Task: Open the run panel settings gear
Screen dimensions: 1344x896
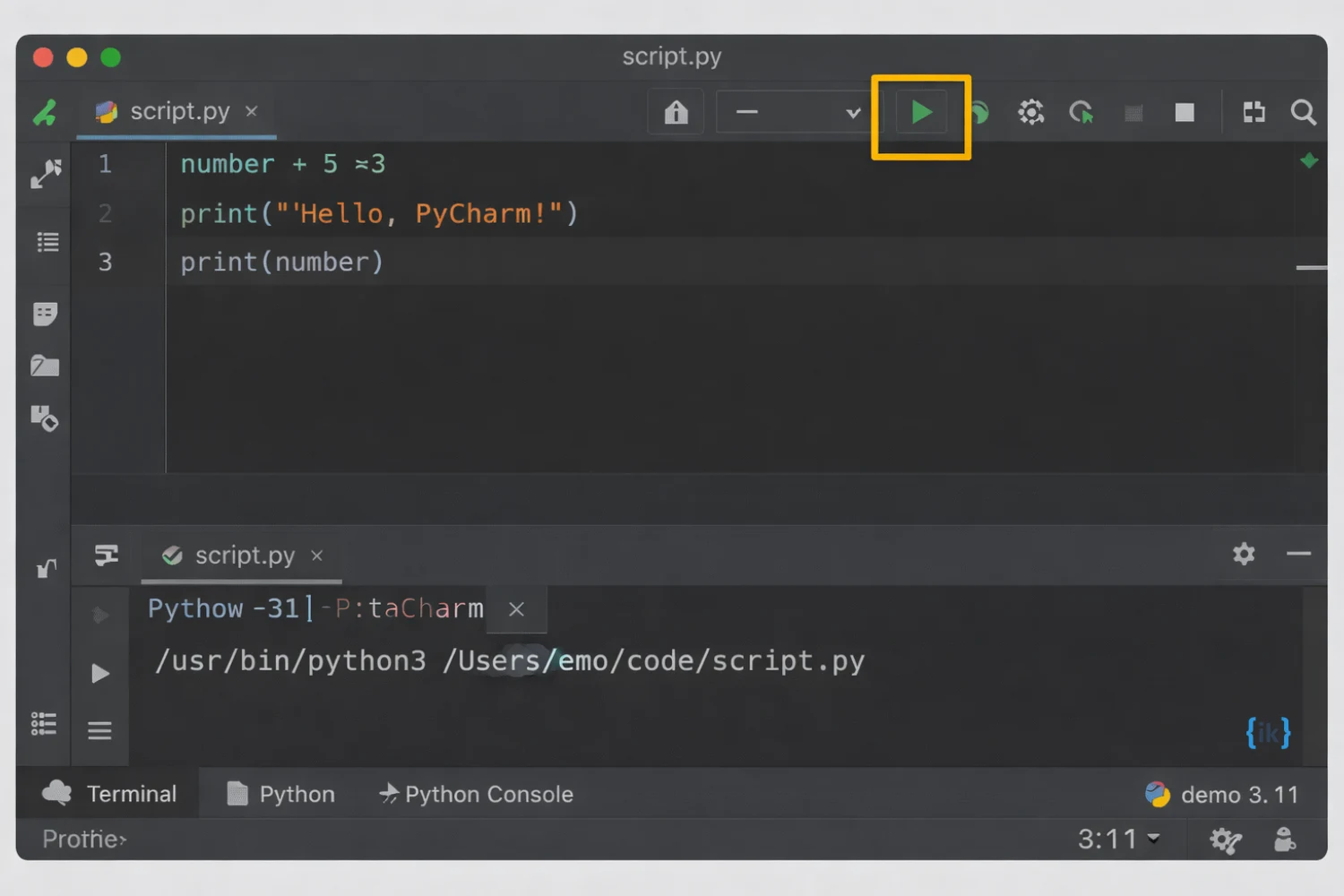Action: 1244,554
